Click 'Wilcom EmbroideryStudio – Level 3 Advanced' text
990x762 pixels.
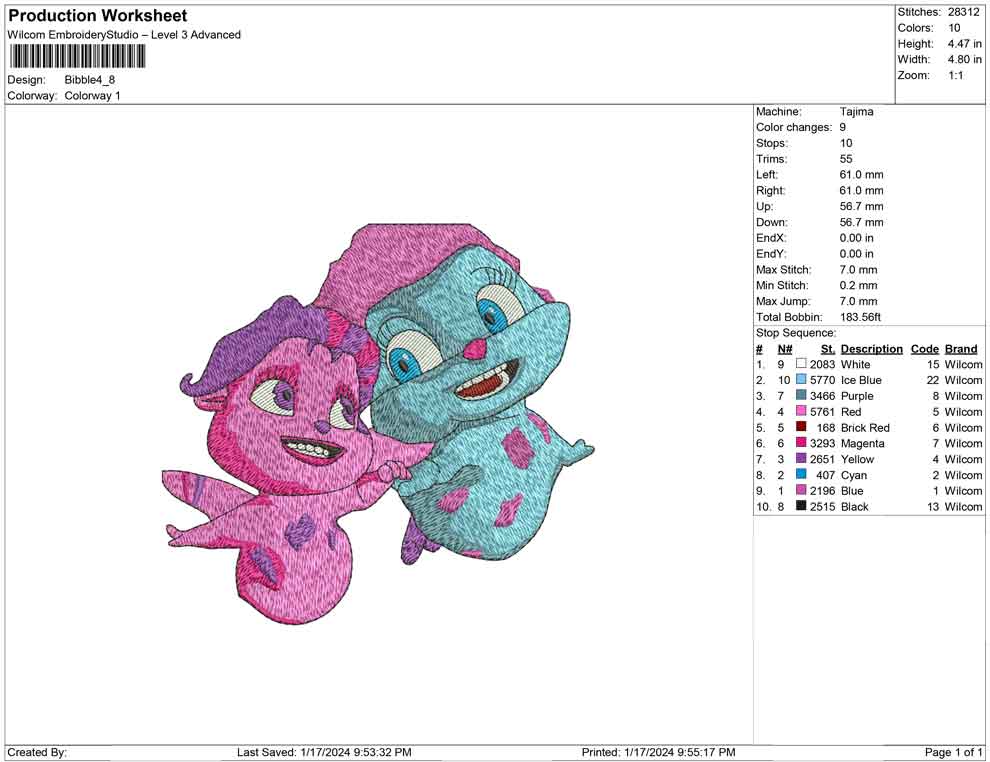tap(124, 35)
